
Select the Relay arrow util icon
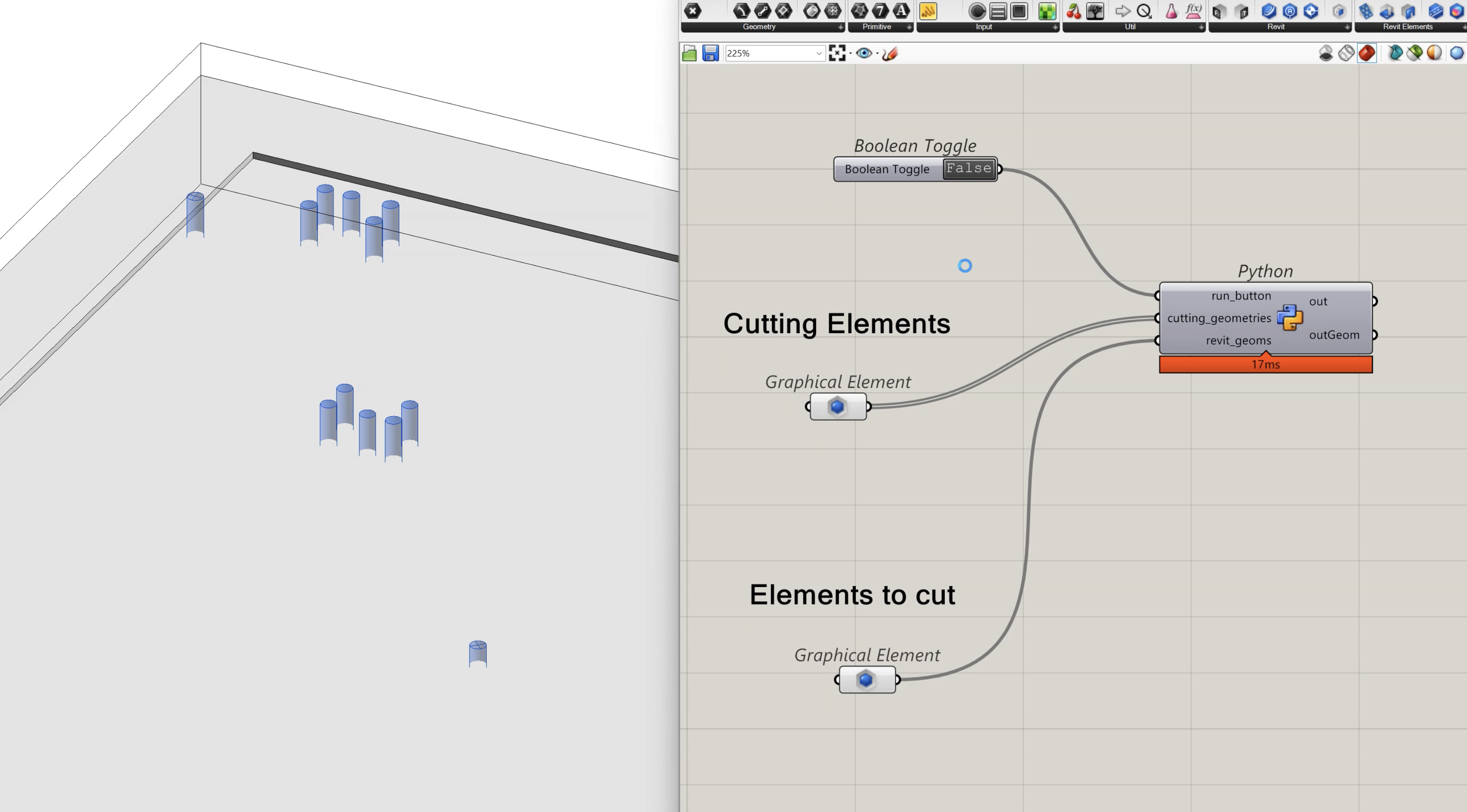tap(1122, 11)
